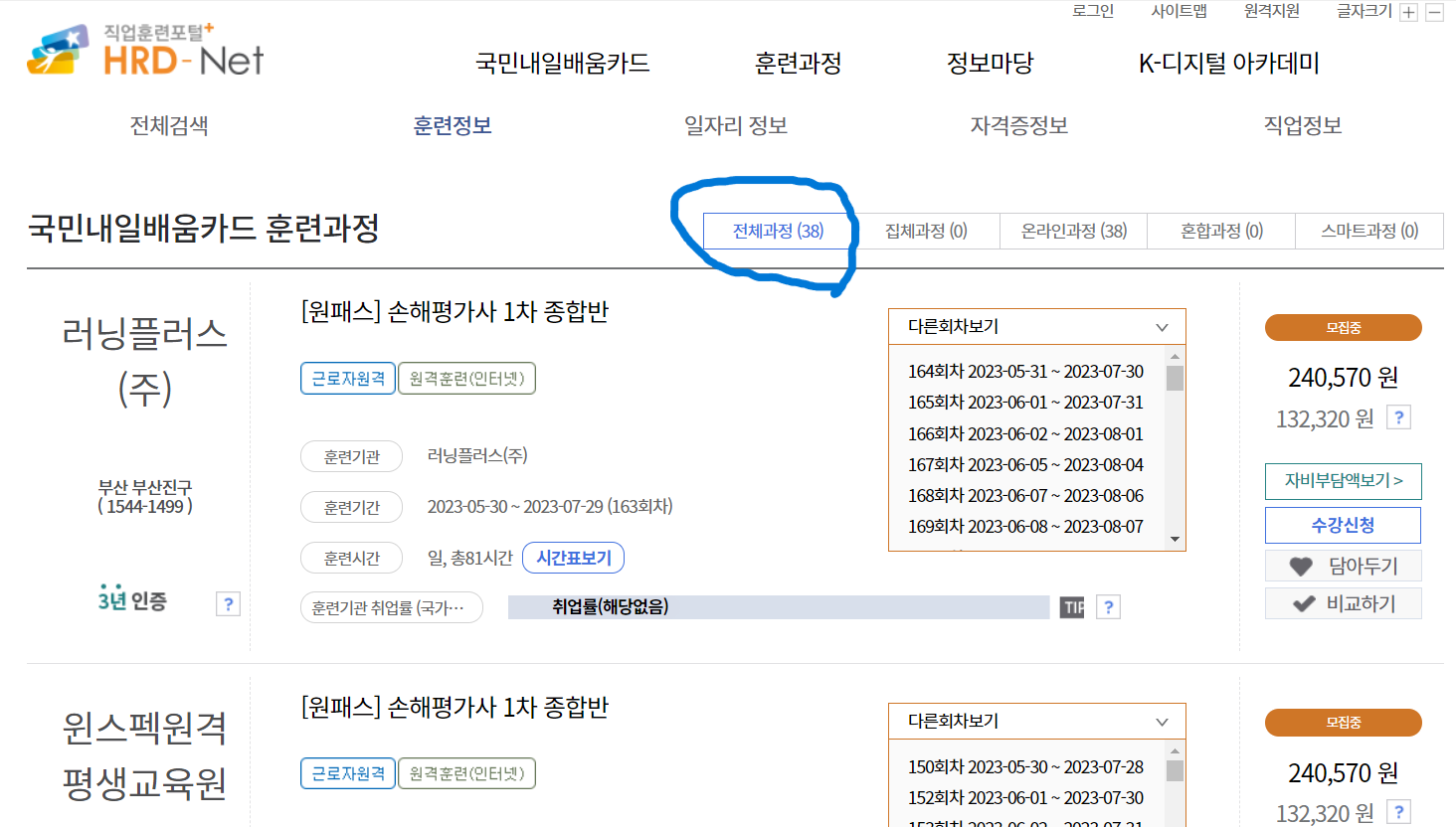Select 167회차 2023-06-05 session
The height and width of the screenshot is (827, 1456).
[1025, 465]
